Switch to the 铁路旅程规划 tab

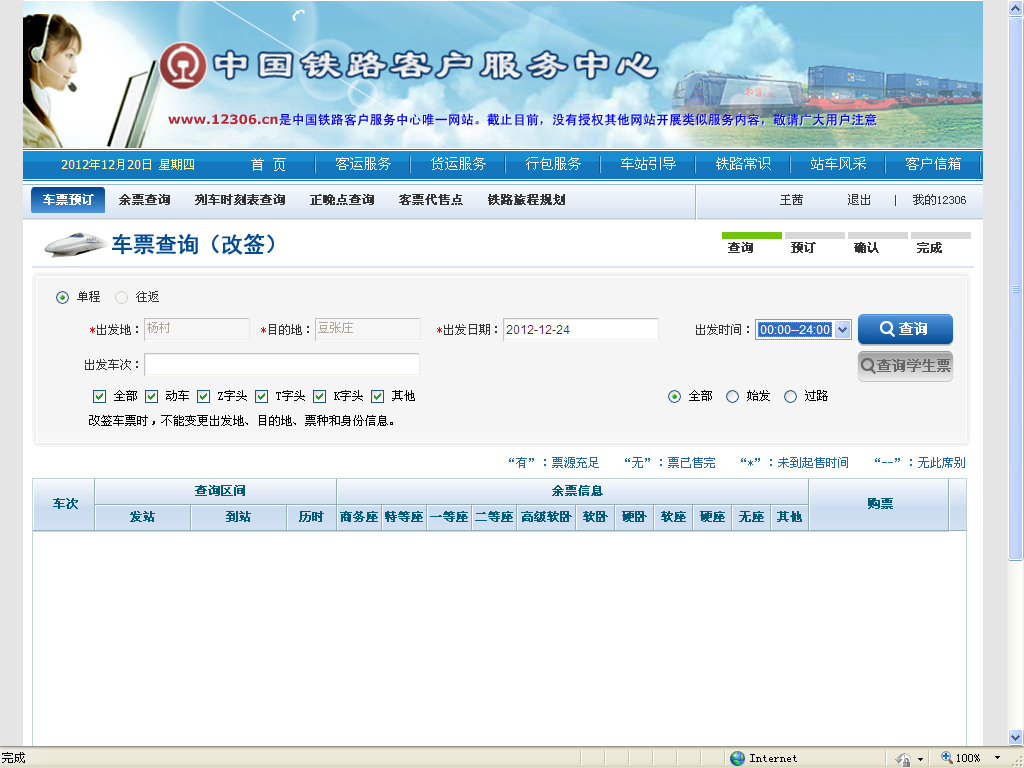click(x=526, y=200)
